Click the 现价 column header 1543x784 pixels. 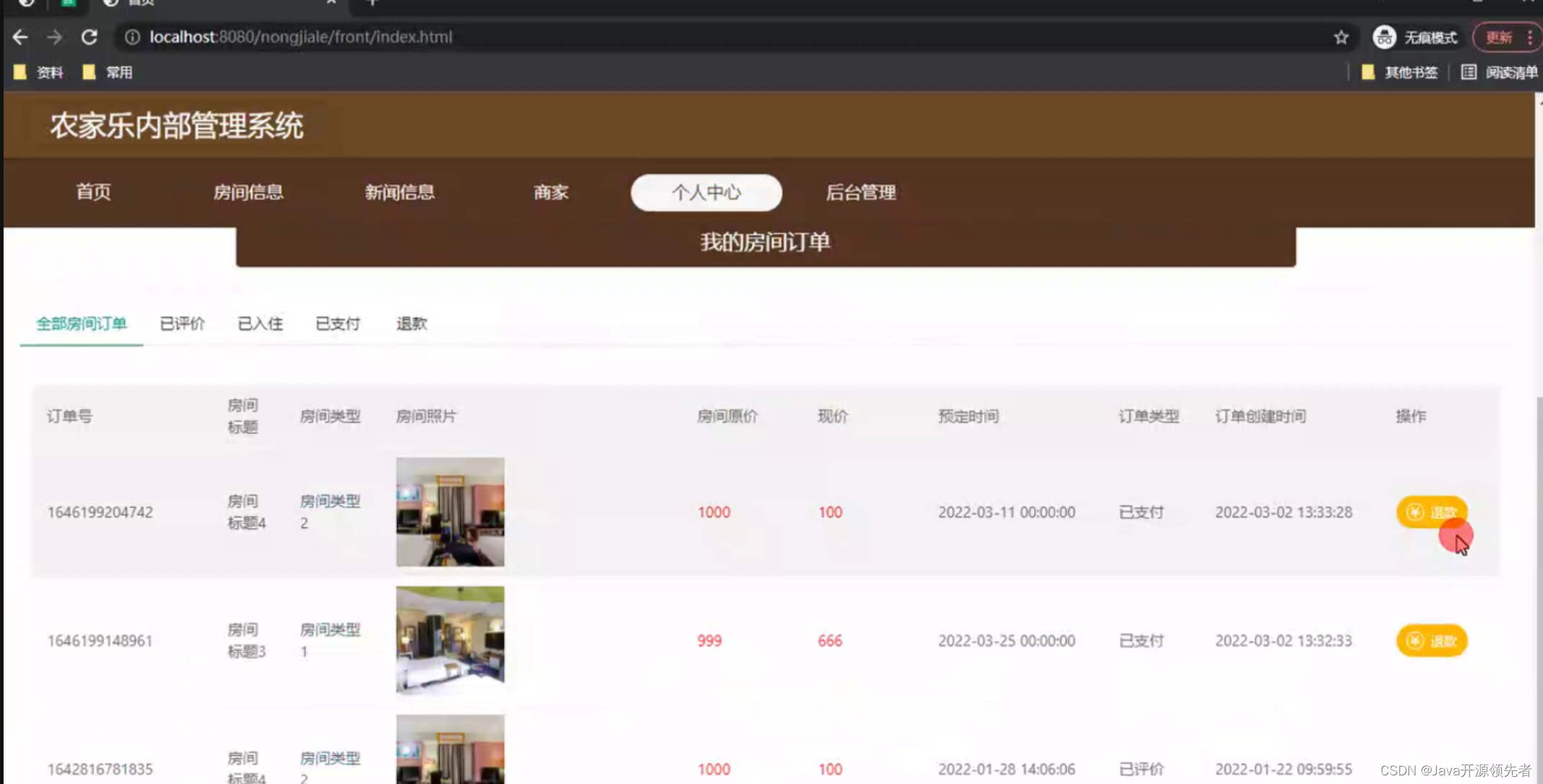pos(833,416)
